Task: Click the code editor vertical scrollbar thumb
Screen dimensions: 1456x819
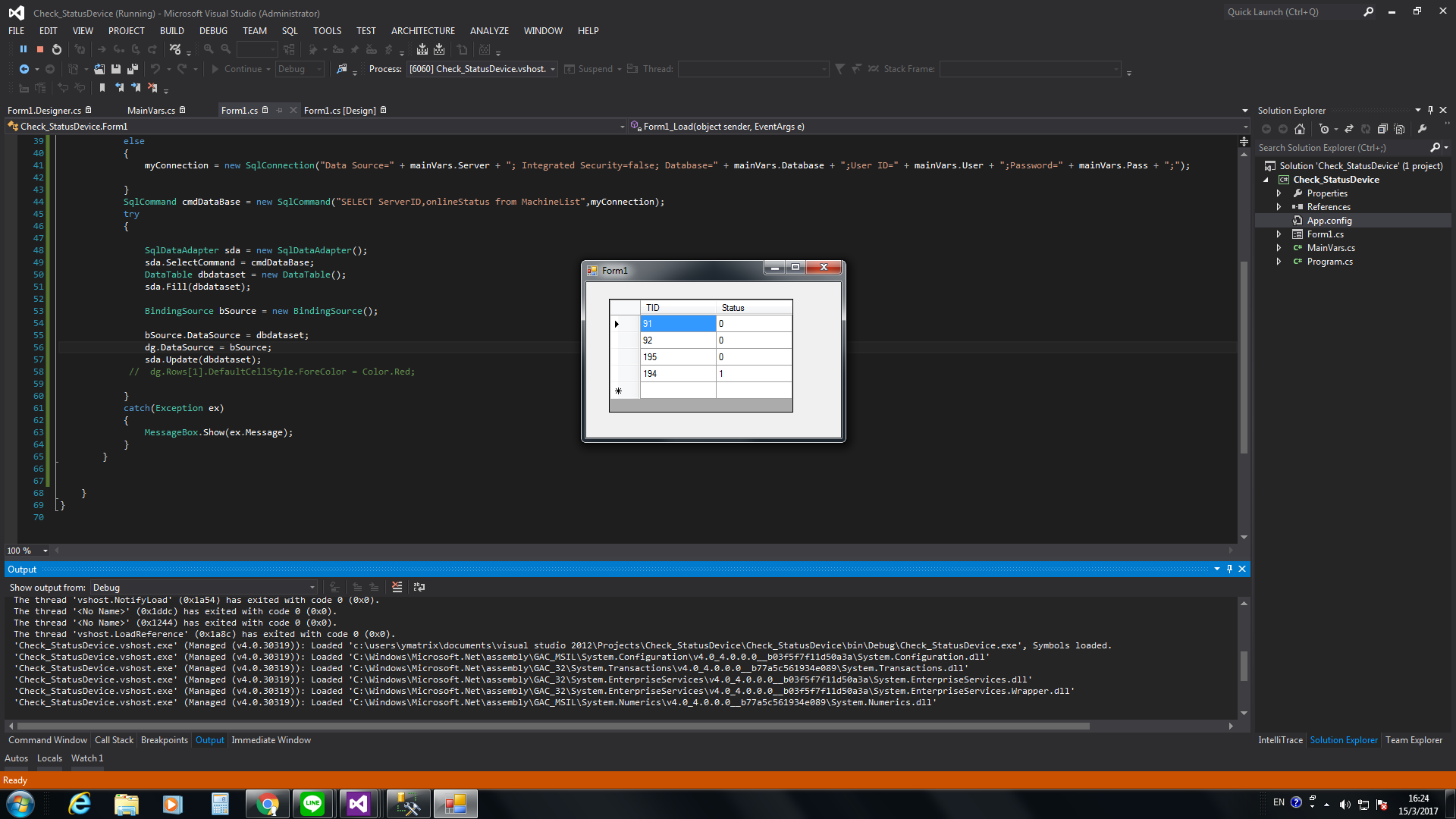Action: (1244, 356)
